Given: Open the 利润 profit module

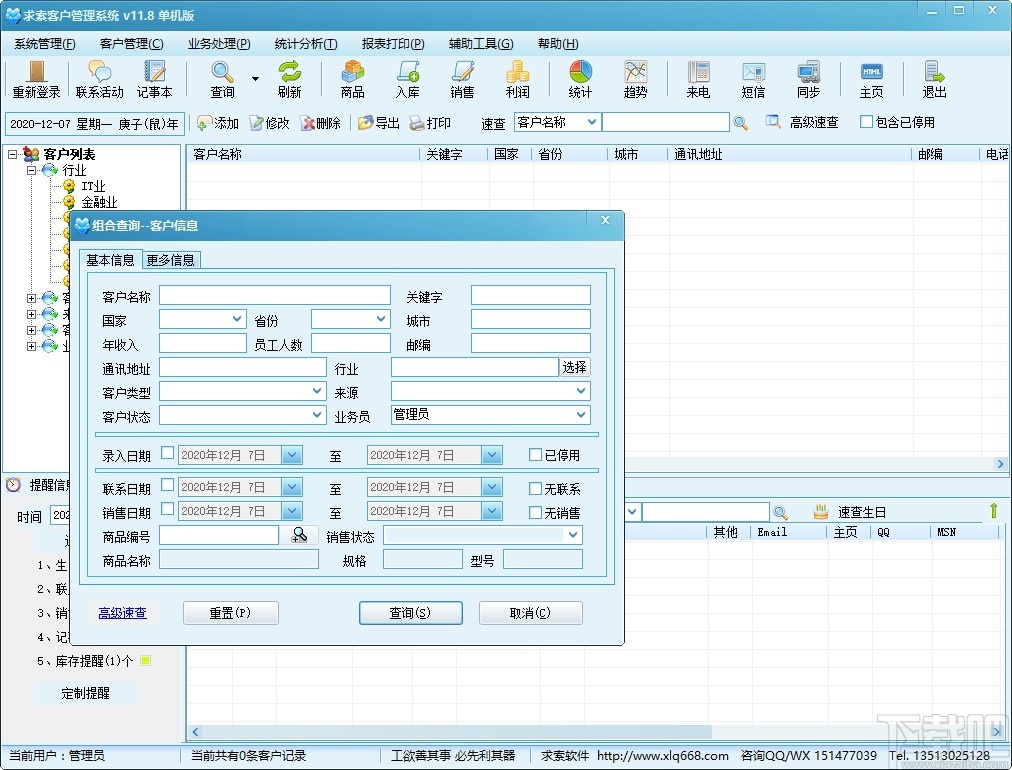Looking at the screenshot, I should click(517, 79).
